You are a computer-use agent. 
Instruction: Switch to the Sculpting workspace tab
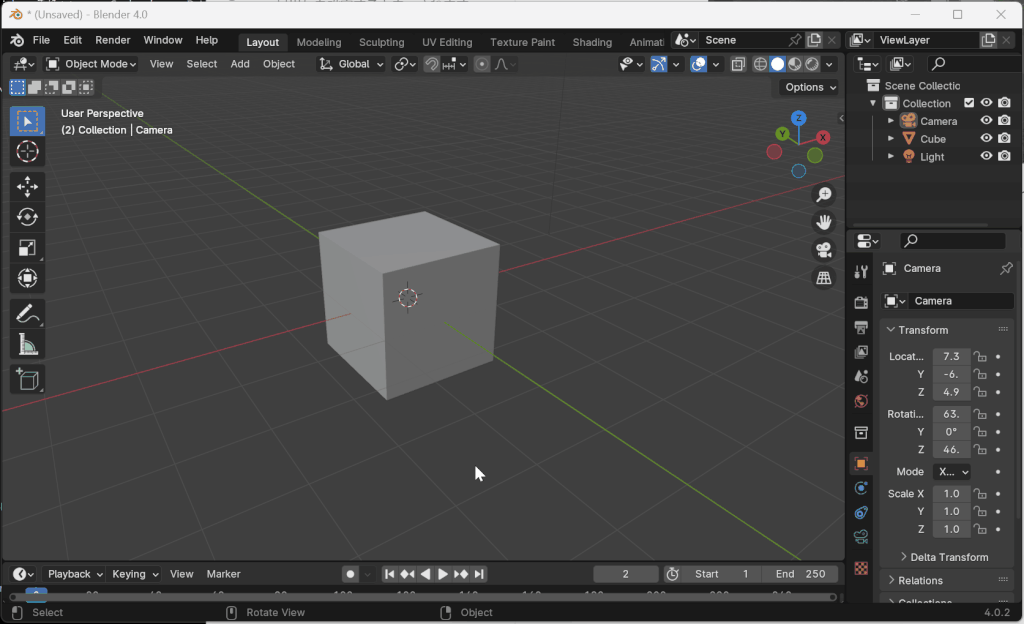pyautogui.click(x=381, y=42)
